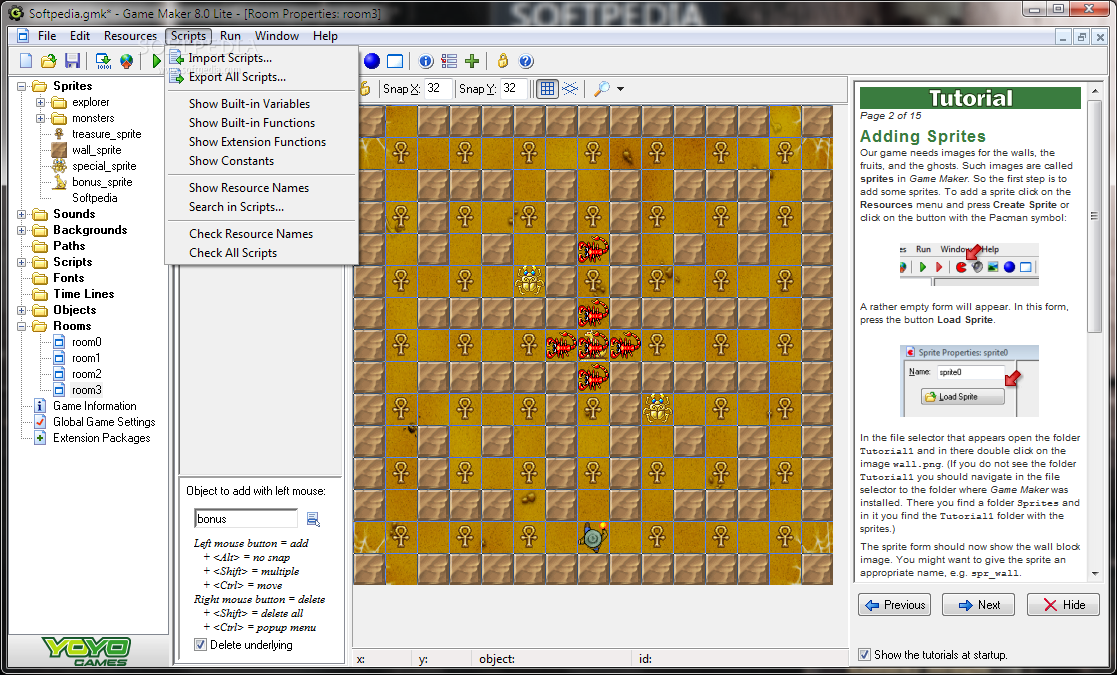Screen dimensions: 1117x675
Task: Open the Edit menu
Action: (x=80, y=36)
